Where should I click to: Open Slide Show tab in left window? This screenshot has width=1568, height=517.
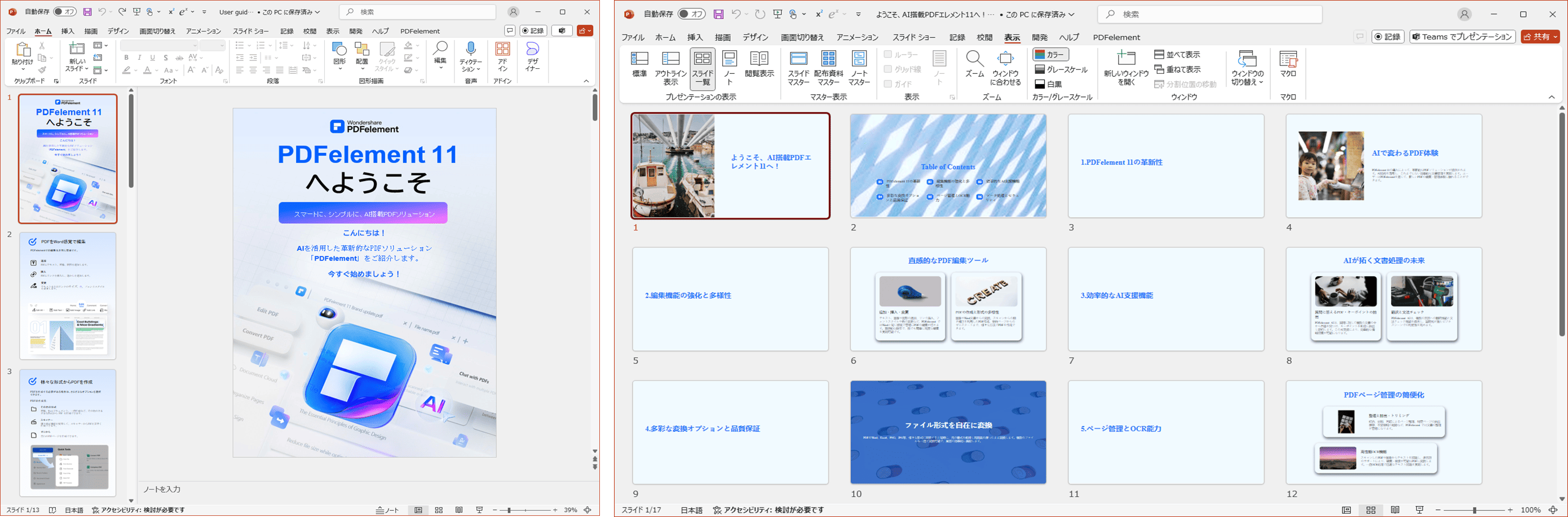pyautogui.click(x=251, y=31)
